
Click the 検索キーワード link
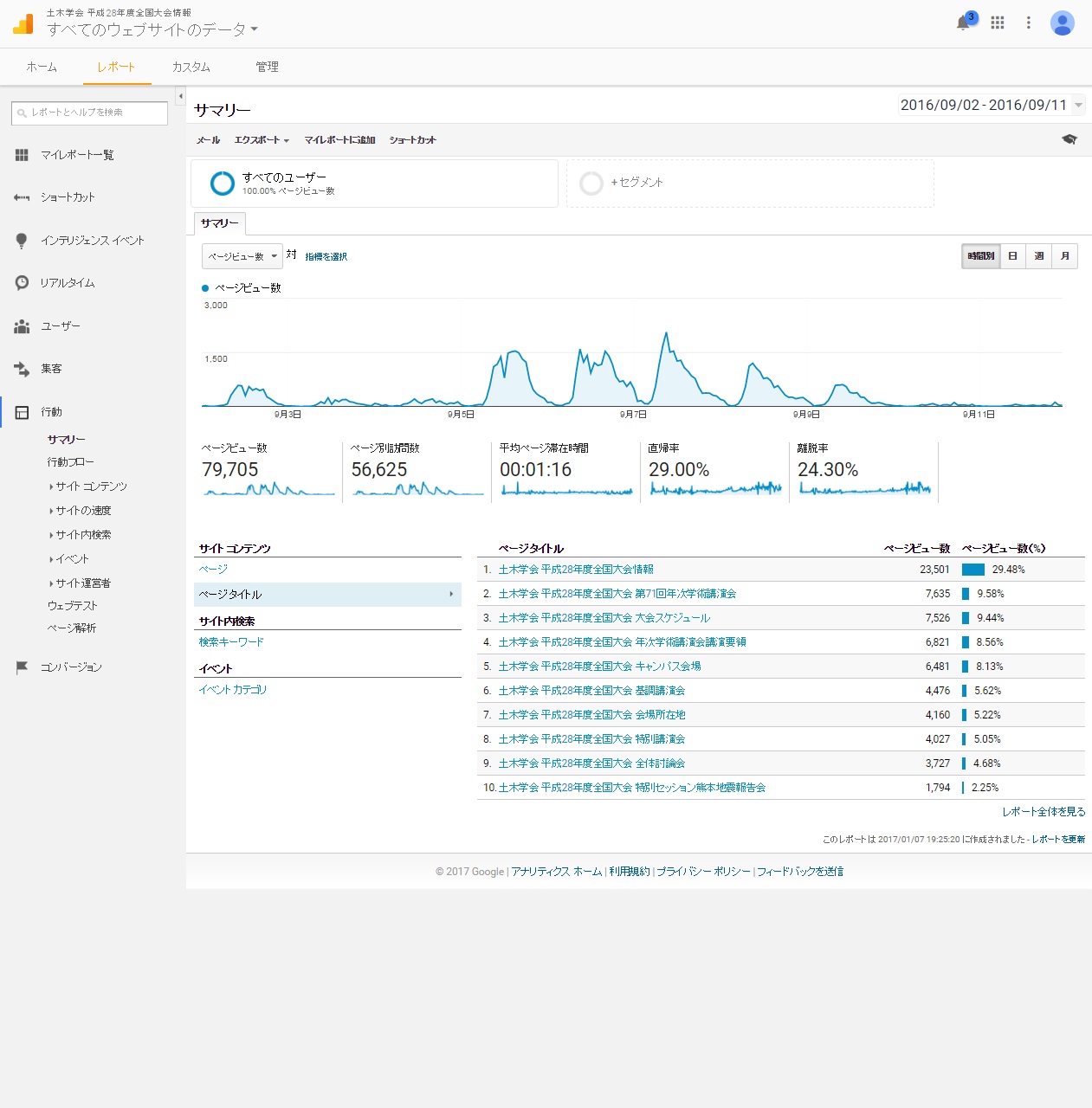pyautogui.click(x=231, y=642)
